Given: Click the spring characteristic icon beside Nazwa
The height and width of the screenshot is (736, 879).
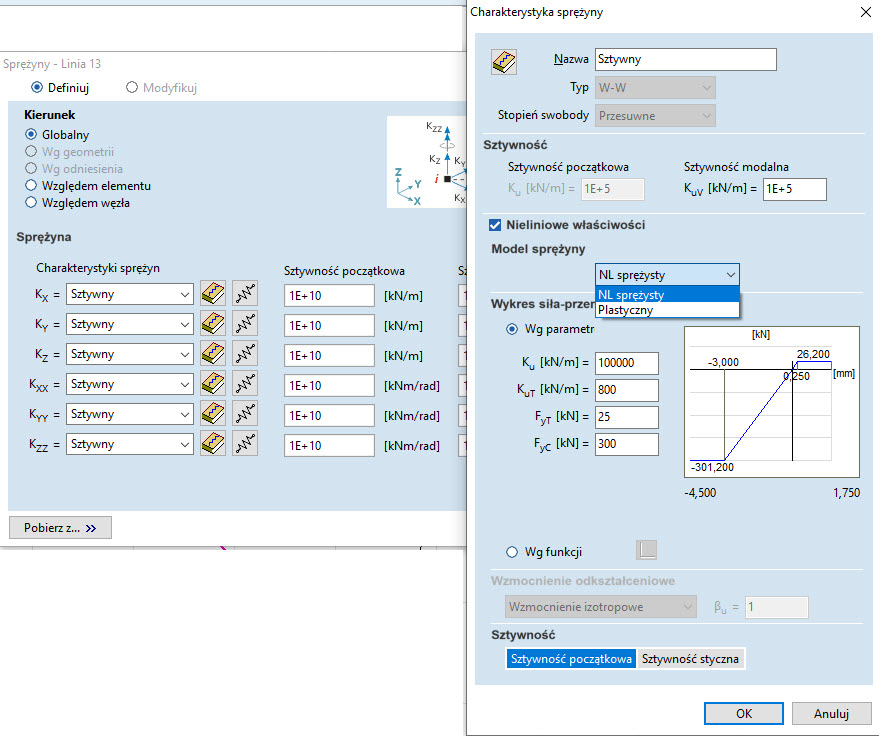Looking at the screenshot, I should [x=503, y=61].
